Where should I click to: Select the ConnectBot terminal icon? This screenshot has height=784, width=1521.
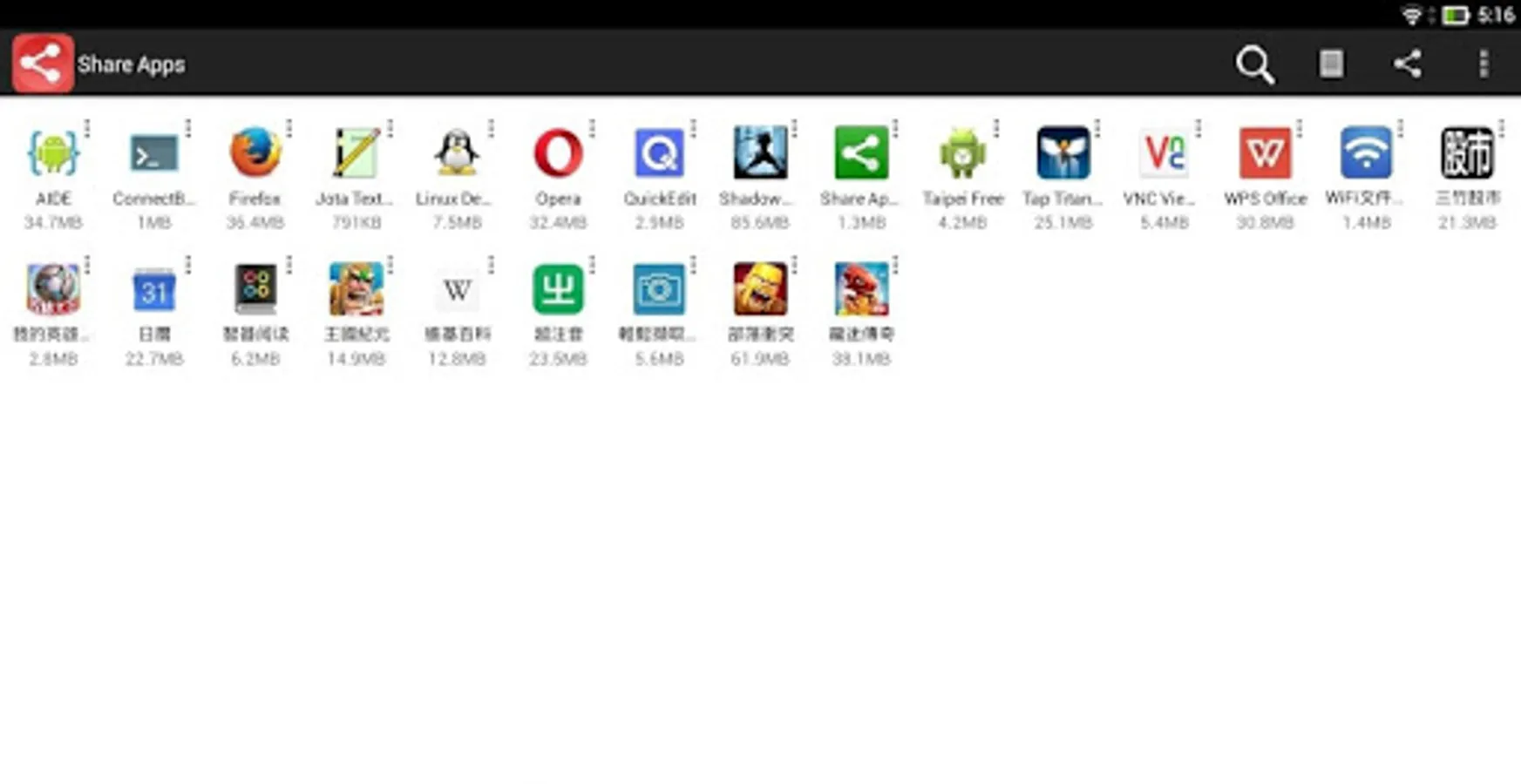pyautogui.click(x=154, y=153)
